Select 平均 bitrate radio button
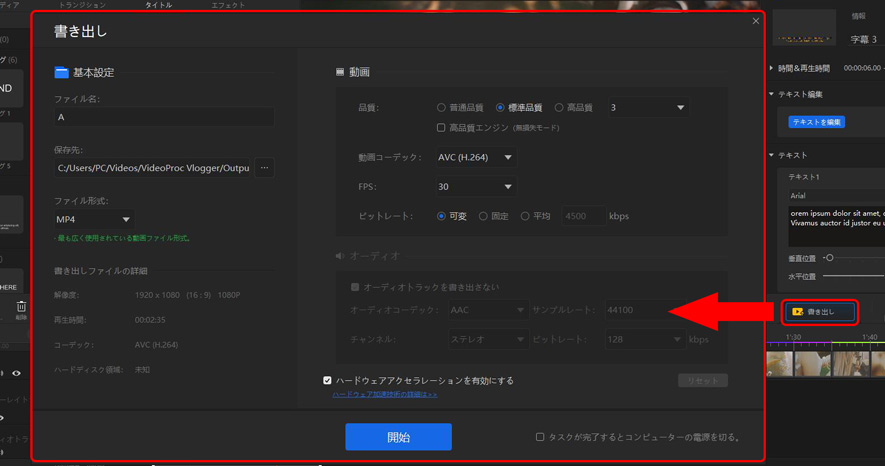 pyautogui.click(x=525, y=216)
